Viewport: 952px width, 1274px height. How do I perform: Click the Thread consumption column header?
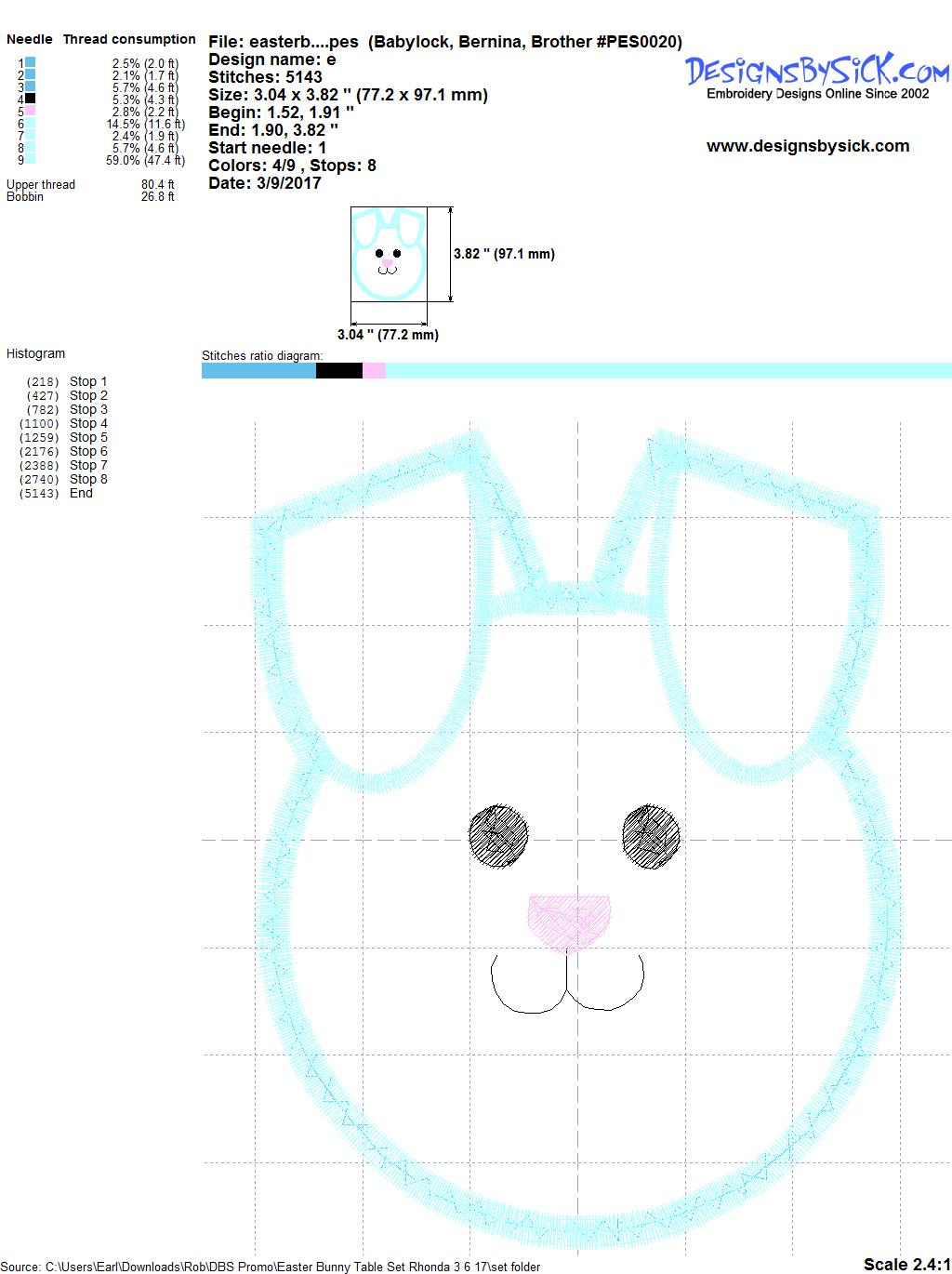pos(129,39)
